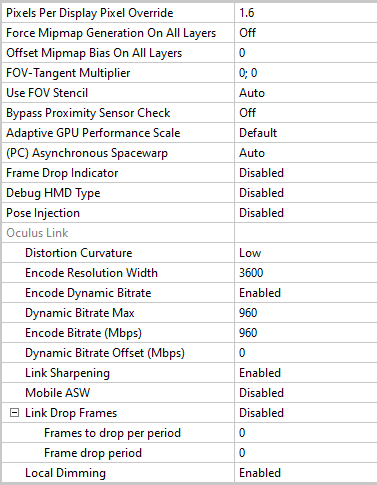Click the Encode Bitrate (Mbps) value
The image size is (377, 485).
click(x=306, y=333)
